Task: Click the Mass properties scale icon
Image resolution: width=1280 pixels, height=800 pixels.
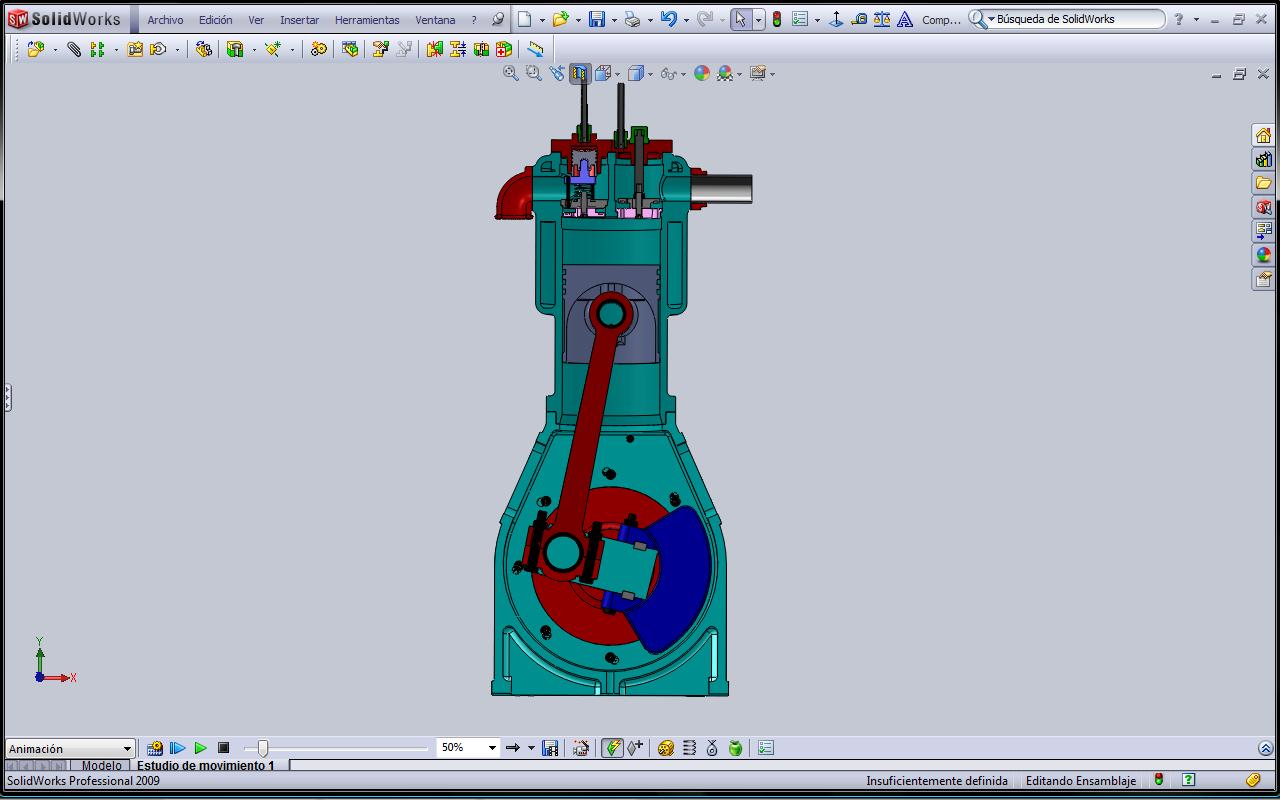Action: click(x=882, y=19)
